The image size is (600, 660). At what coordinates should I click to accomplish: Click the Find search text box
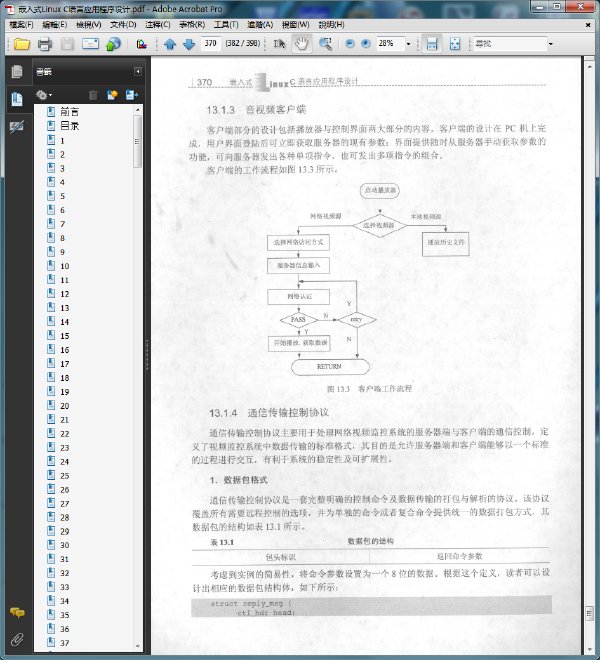[510, 43]
